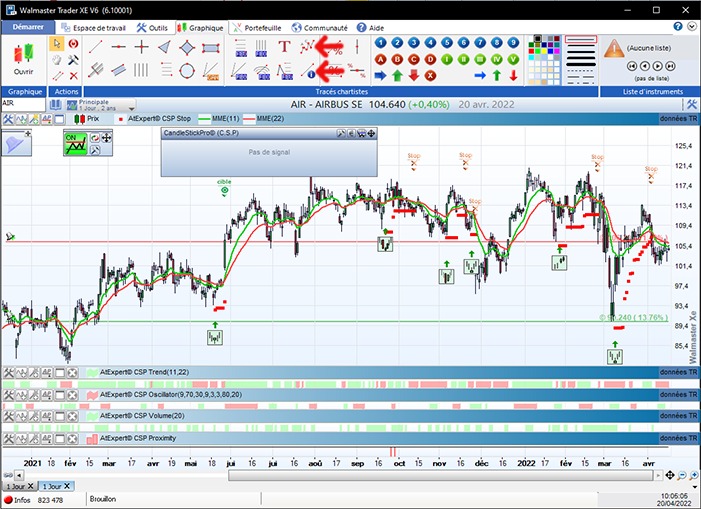This screenshot has height=509, width=701.
Task: Close the AtExpert CSP Proximity panel
Action: (x=72, y=439)
